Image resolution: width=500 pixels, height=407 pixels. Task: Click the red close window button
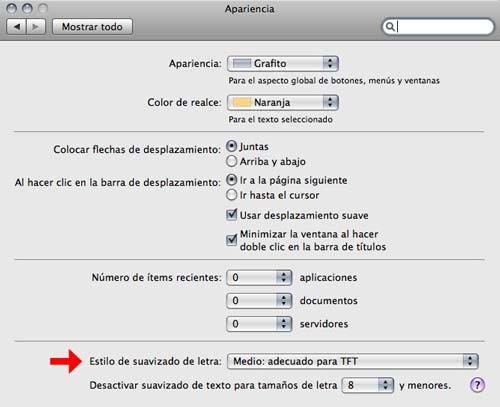12,8
